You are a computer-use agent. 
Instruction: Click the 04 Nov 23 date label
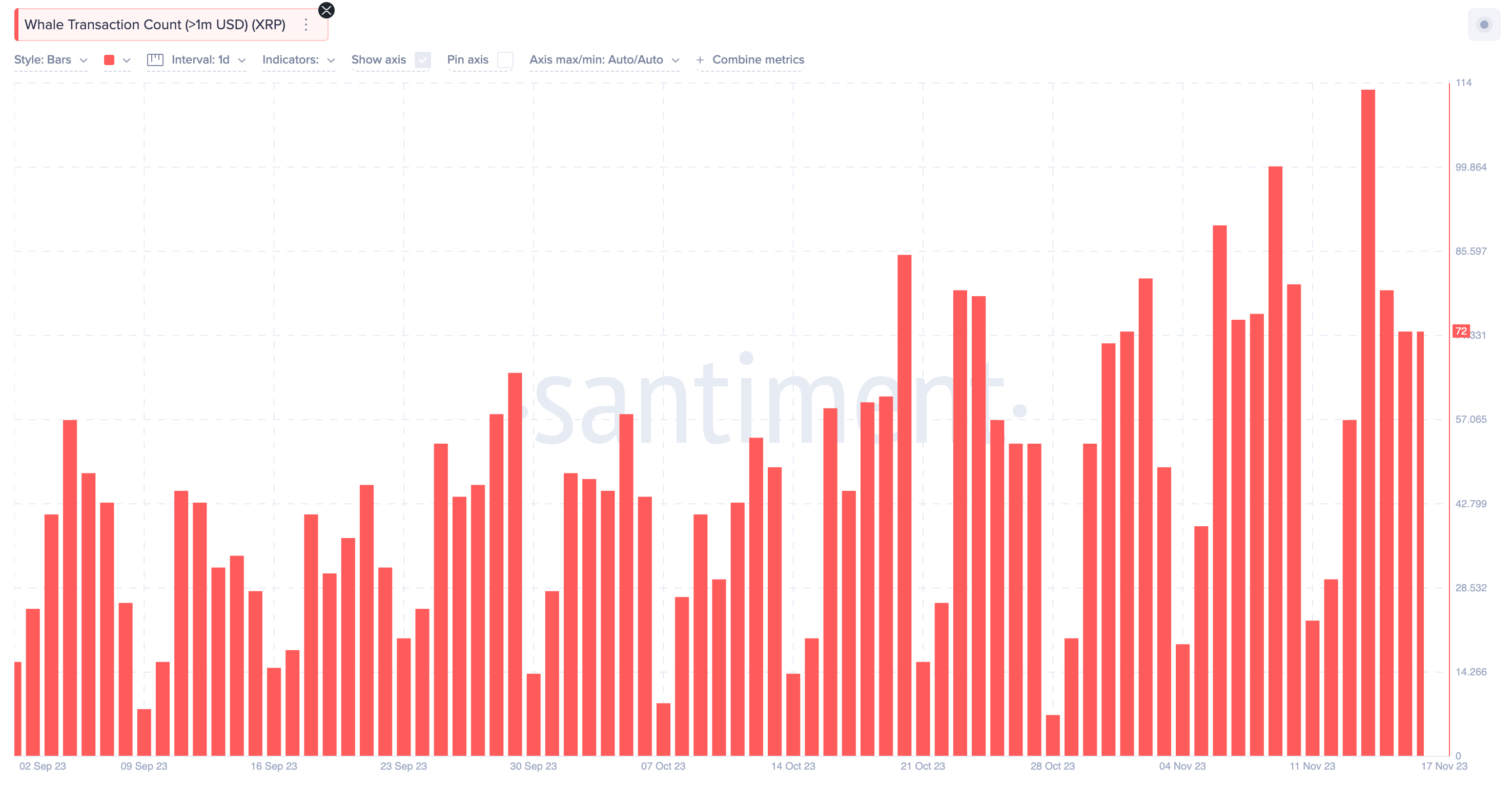1182,766
